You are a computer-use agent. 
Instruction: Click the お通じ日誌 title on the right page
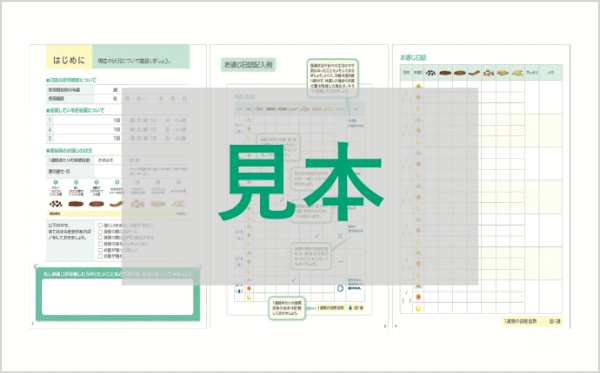413,58
